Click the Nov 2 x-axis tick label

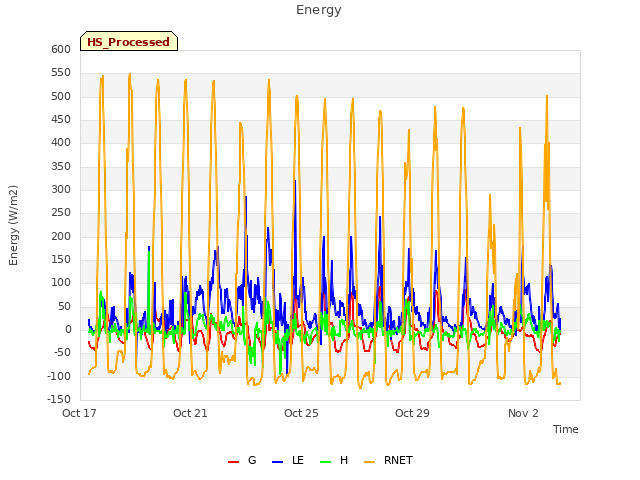[523, 413]
